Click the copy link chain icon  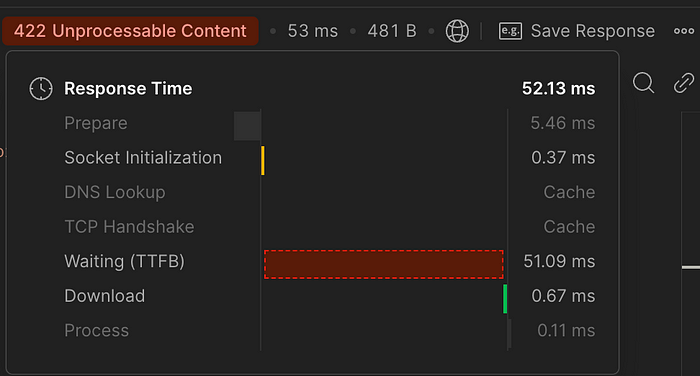pos(683,83)
